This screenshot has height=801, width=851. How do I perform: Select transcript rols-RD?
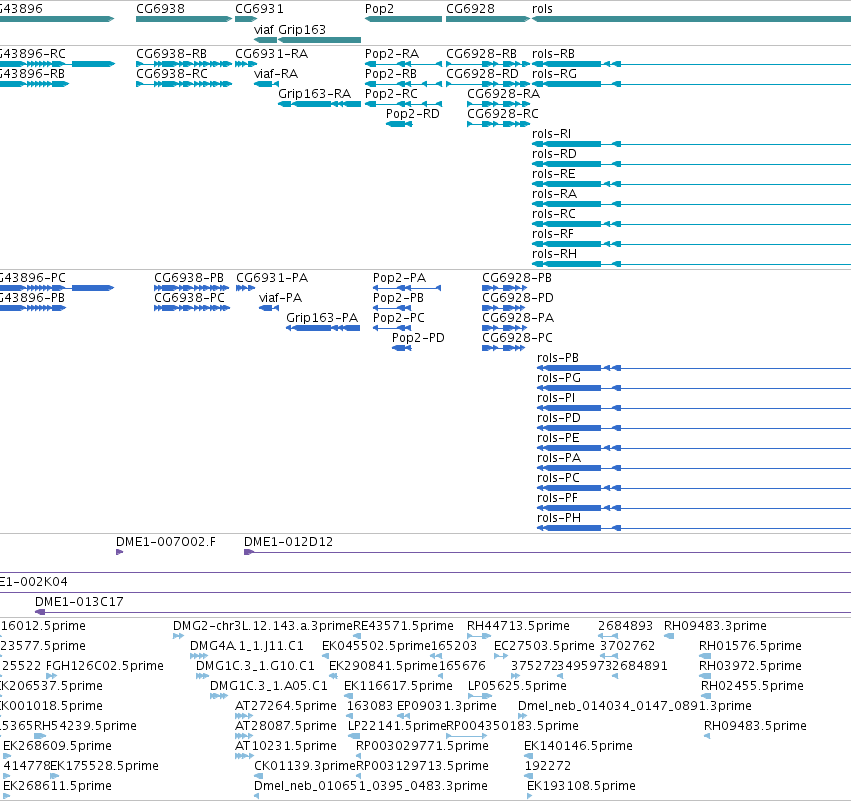[x=554, y=154]
